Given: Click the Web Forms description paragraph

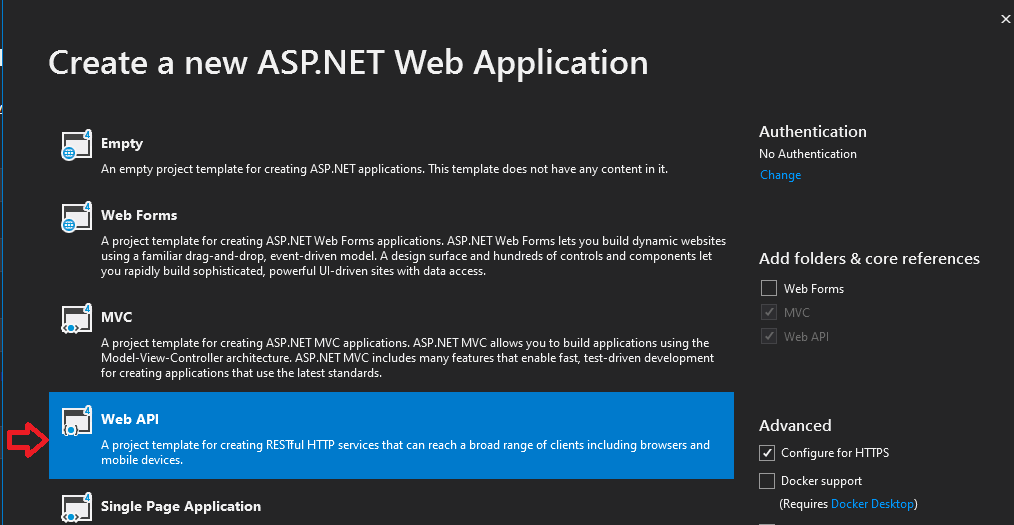Looking at the screenshot, I should pyautogui.click(x=413, y=256).
